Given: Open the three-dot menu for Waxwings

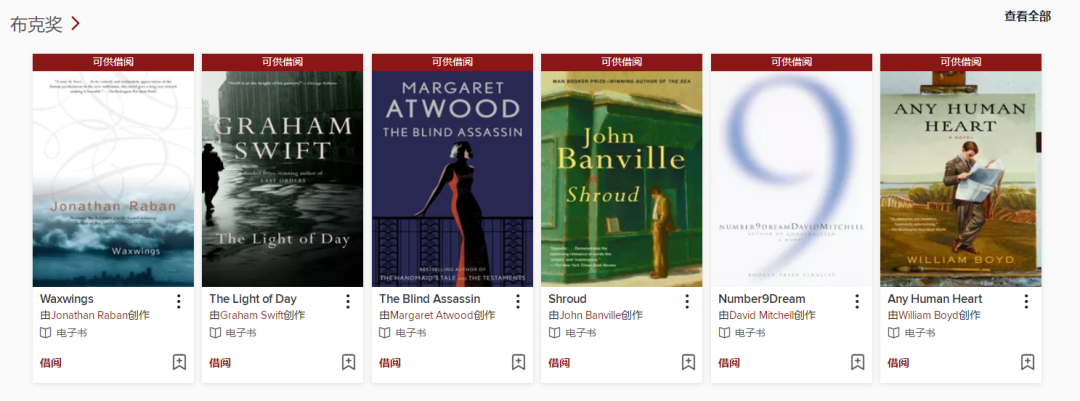Looking at the screenshot, I should point(178,301).
